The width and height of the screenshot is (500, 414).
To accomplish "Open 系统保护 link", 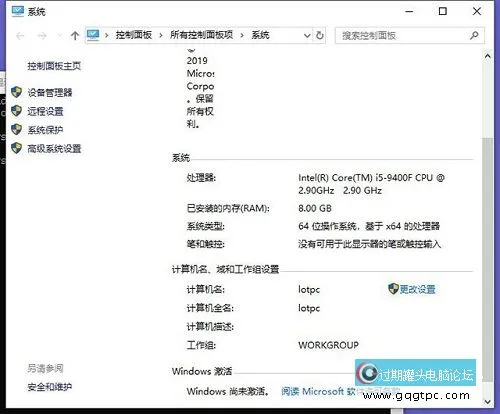I will 45,130.
